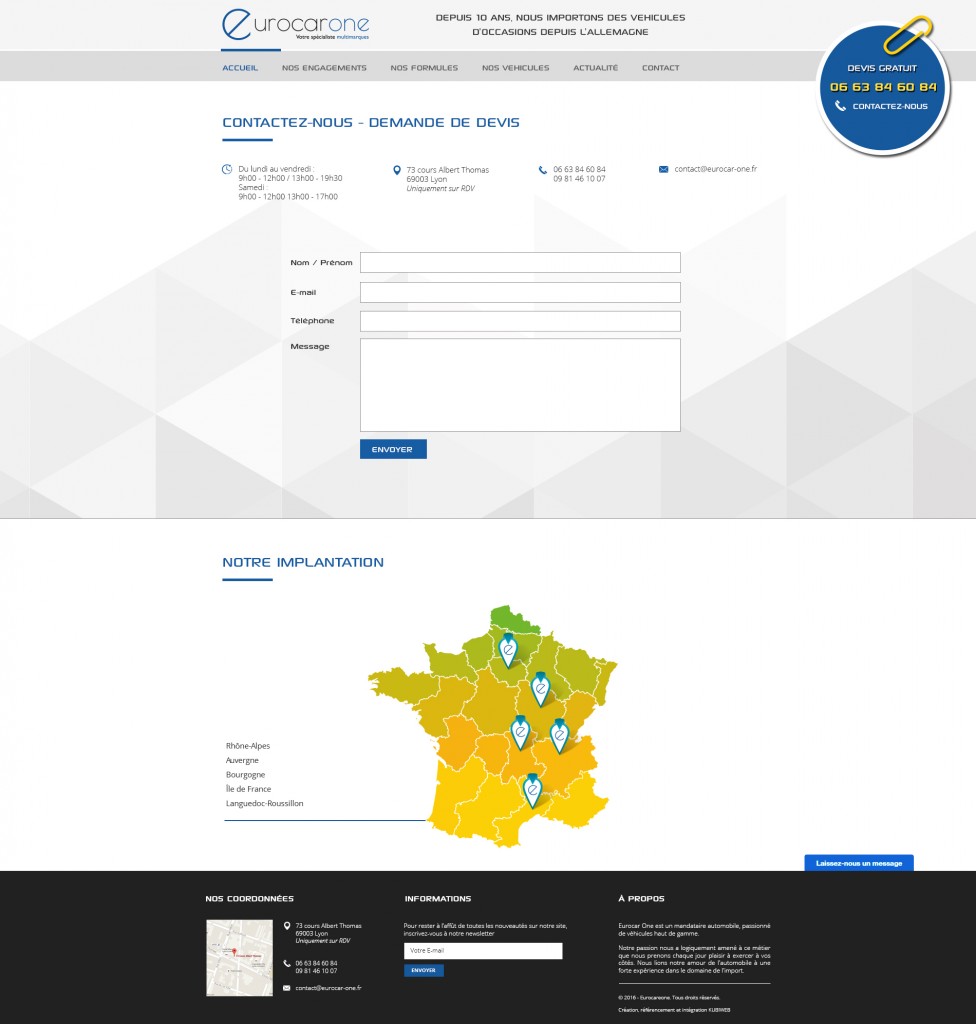
Task: Open the footer map thumbnail
Action: [x=238, y=958]
